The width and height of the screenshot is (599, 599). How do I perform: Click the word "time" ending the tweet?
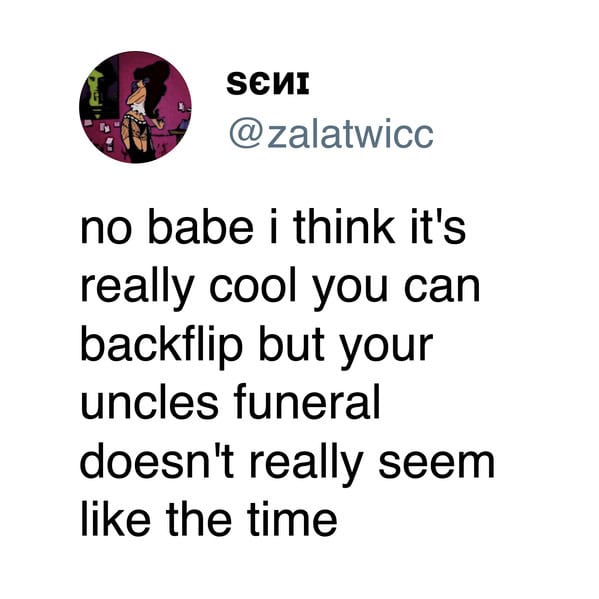(x=292, y=519)
